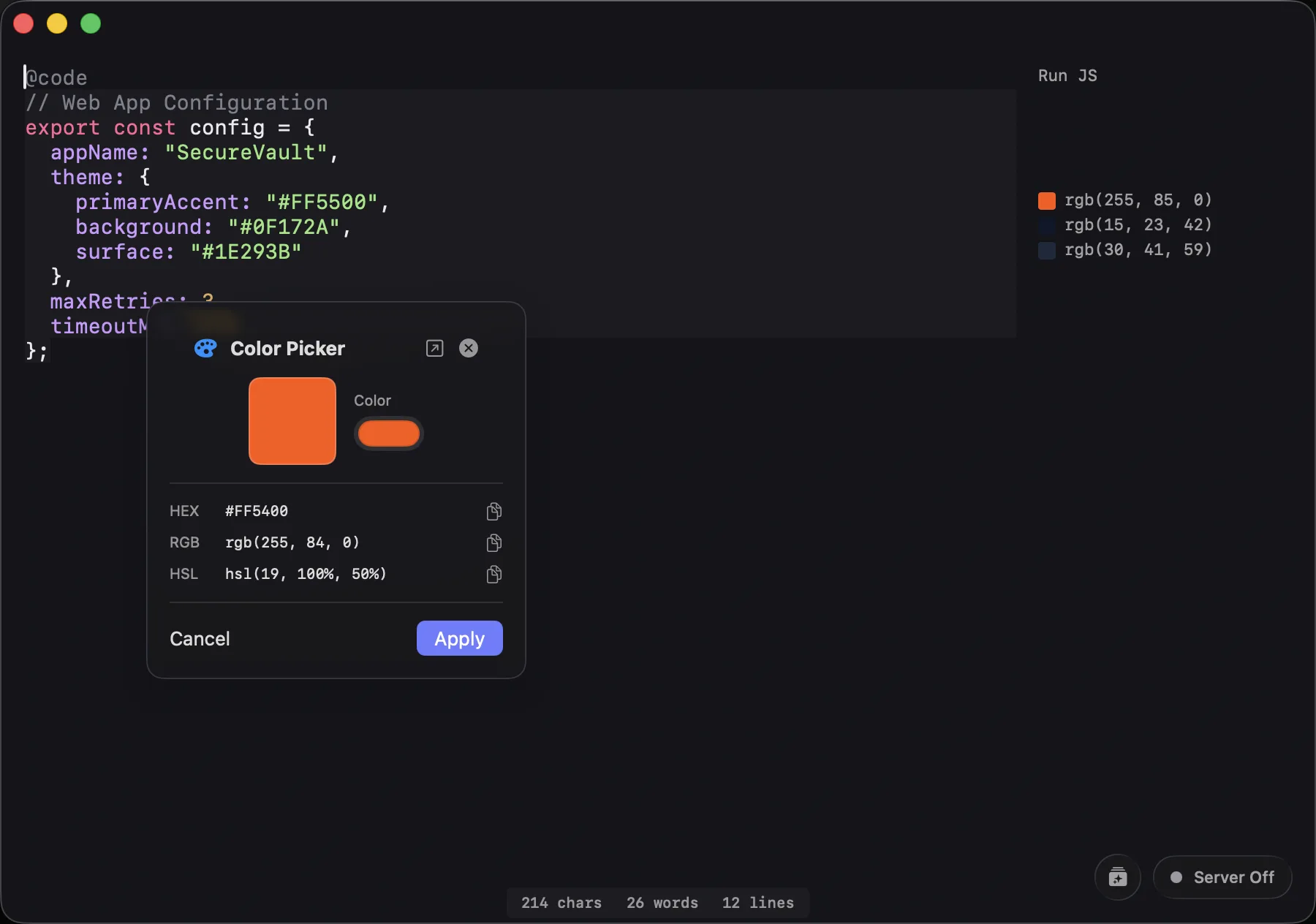Viewport: 1316px width, 924px height.
Task: Click the rgb(15, 23, 42) result text
Action: point(1138,225)
